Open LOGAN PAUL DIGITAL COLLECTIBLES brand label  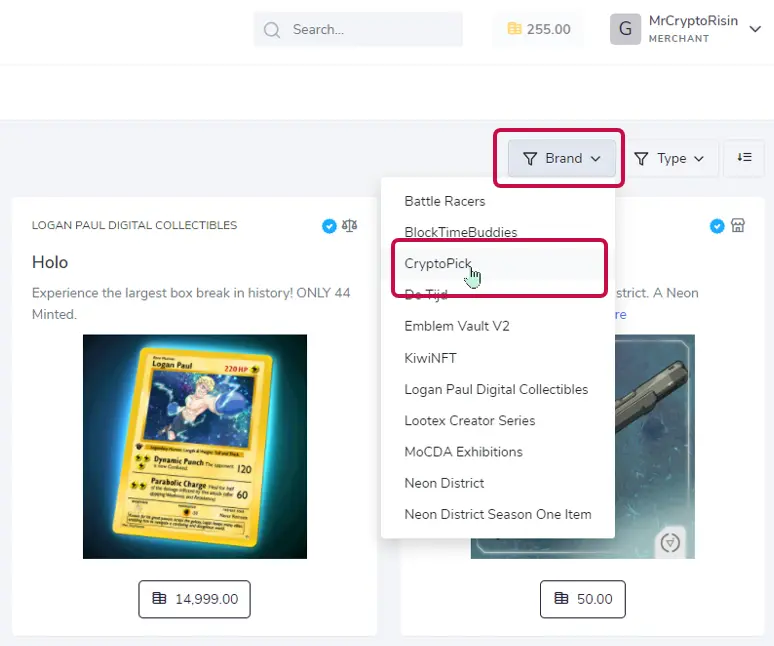tap(134, 226)
